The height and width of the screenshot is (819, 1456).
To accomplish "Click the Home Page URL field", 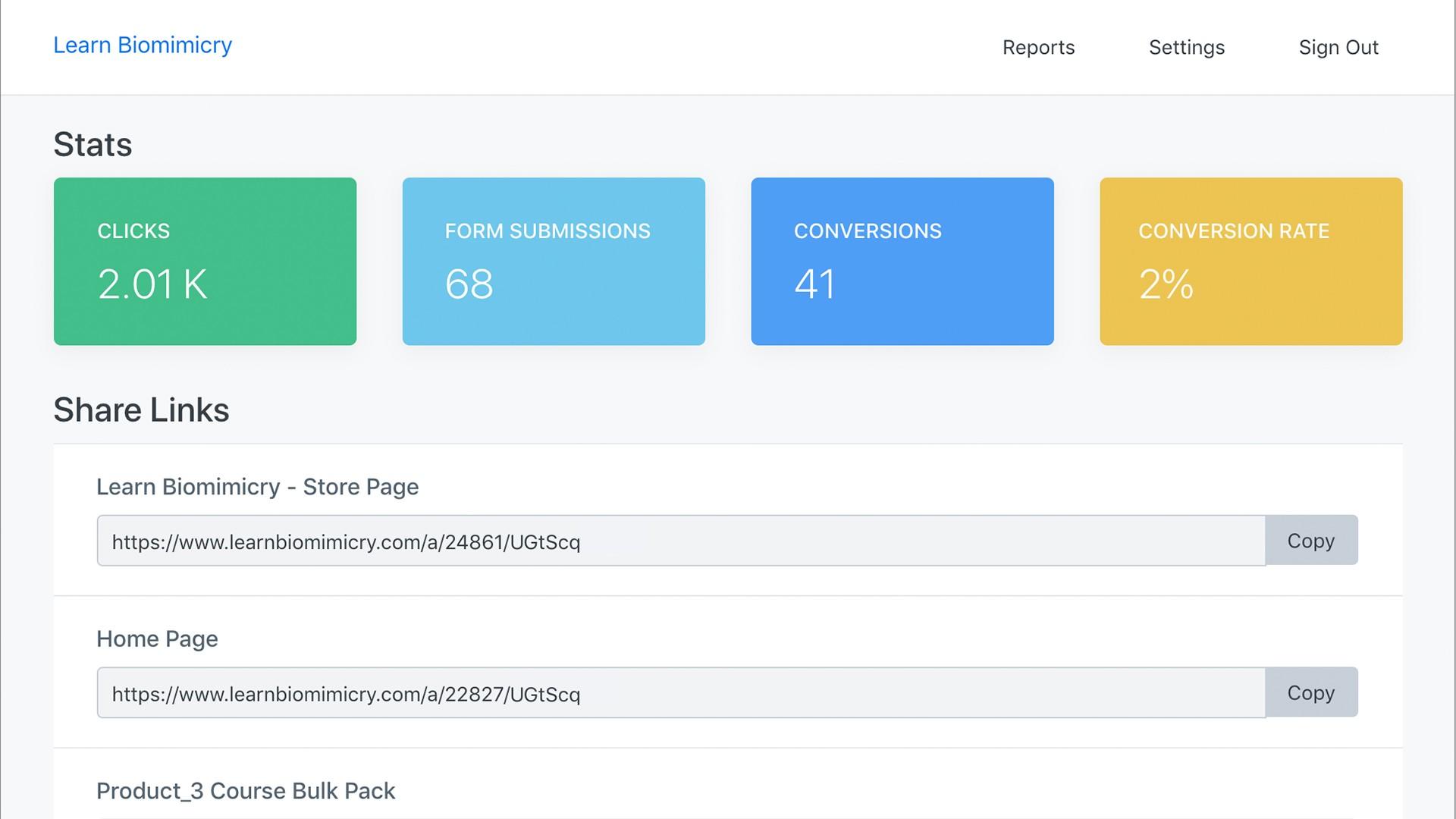I will click(680, 693).
